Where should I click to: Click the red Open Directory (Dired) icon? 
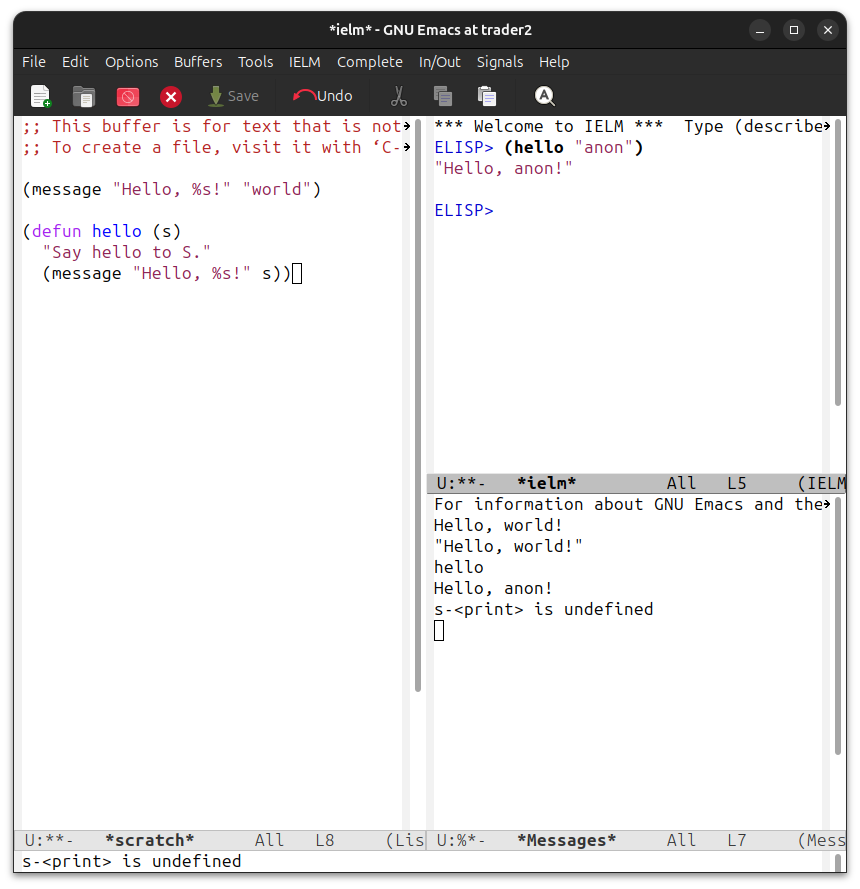[128, 96]
